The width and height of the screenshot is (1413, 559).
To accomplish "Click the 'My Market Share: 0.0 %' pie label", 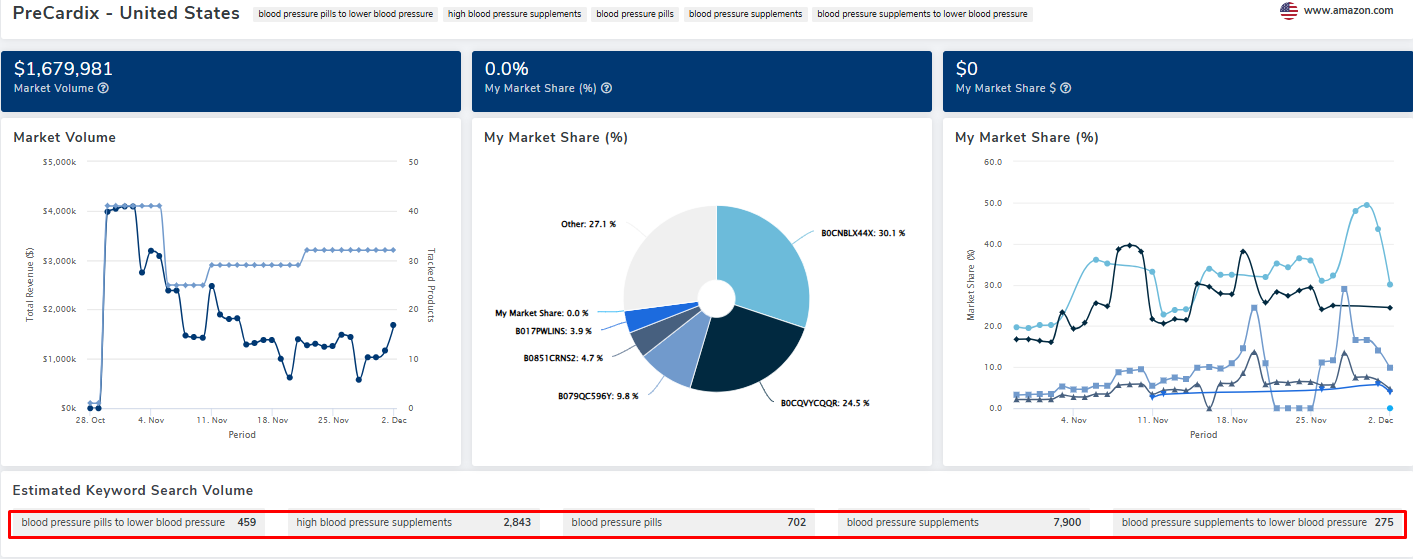I will coord(542,313).
